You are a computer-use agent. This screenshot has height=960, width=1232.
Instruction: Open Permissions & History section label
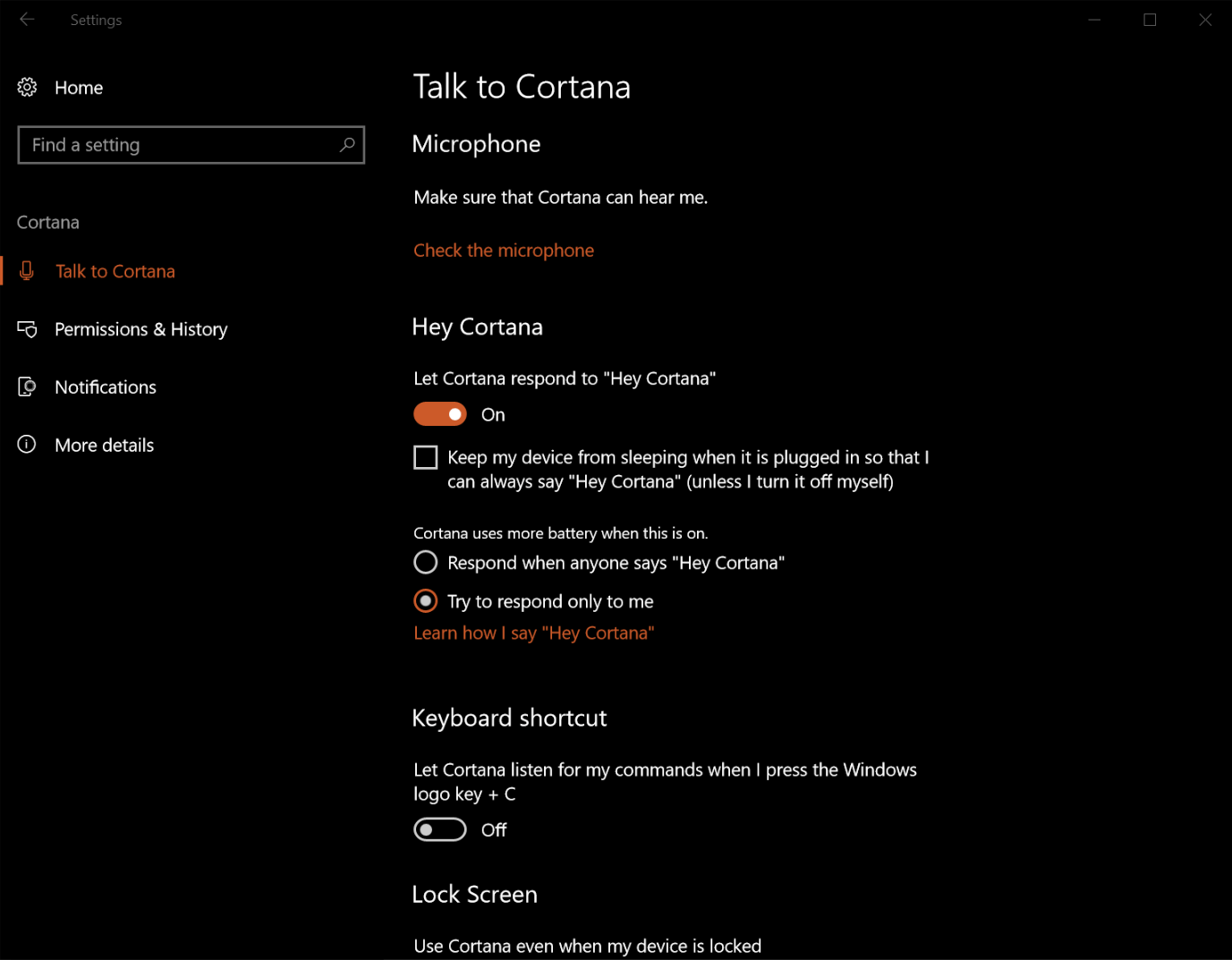[x=141, y=329]
